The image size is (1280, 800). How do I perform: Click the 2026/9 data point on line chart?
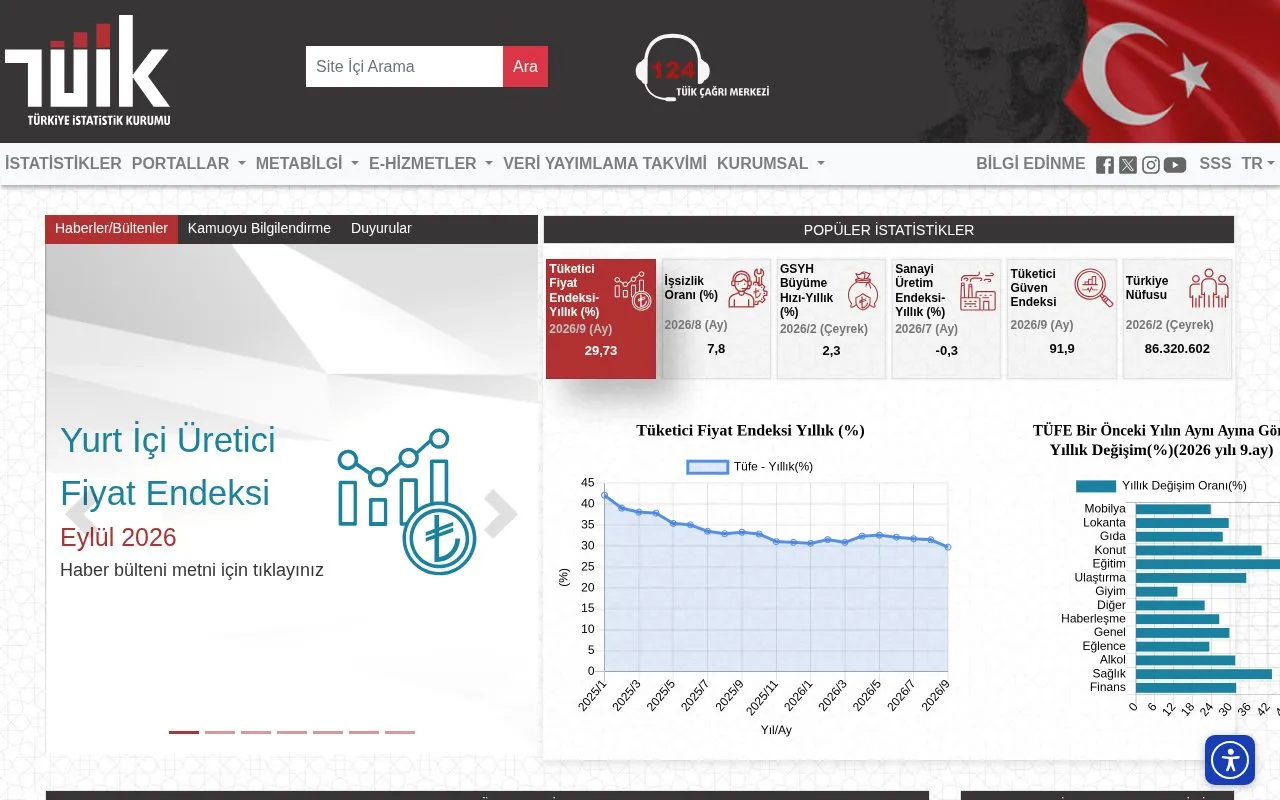[x=947, y=547]
